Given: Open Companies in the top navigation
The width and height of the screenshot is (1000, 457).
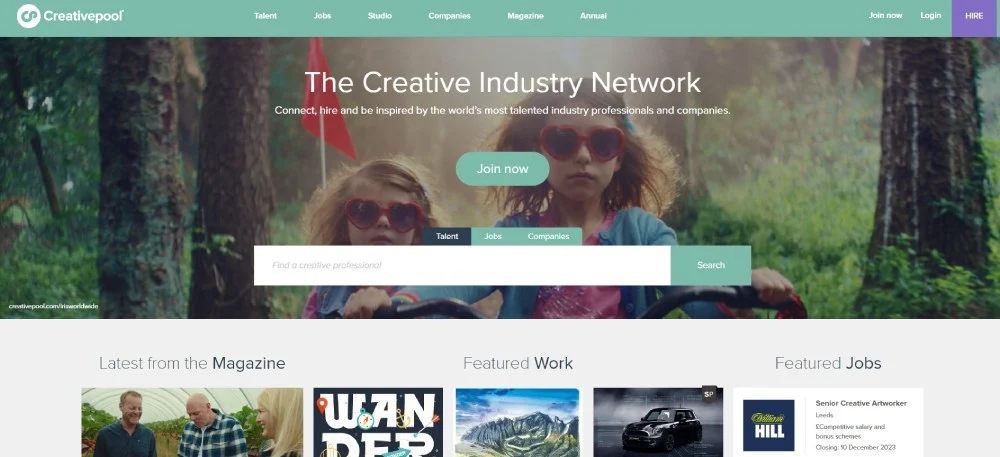Looking at the screenshot, I should (x=450, y=16).
